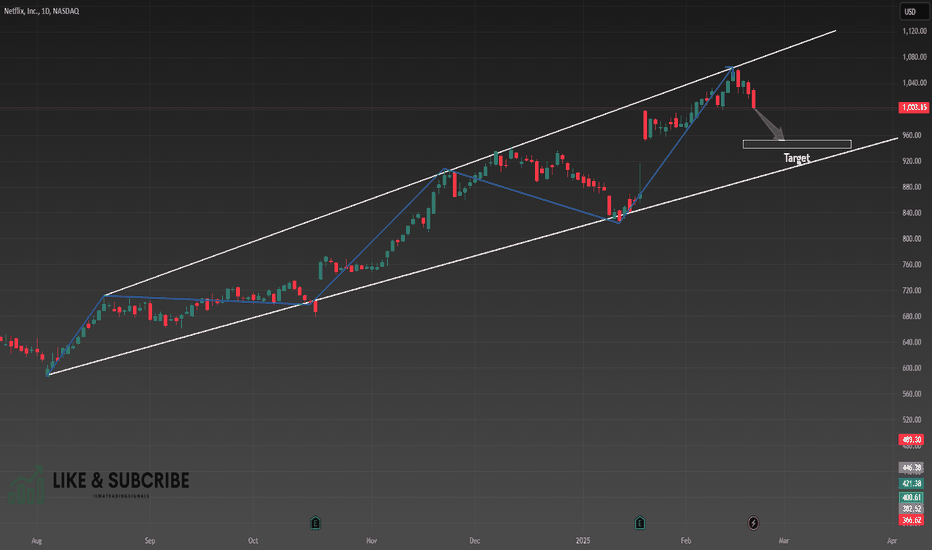Open the earnings marker after 2025 label
Viewport: 932px width, 550px height.
pyautogui.click(x=640, y=523)
